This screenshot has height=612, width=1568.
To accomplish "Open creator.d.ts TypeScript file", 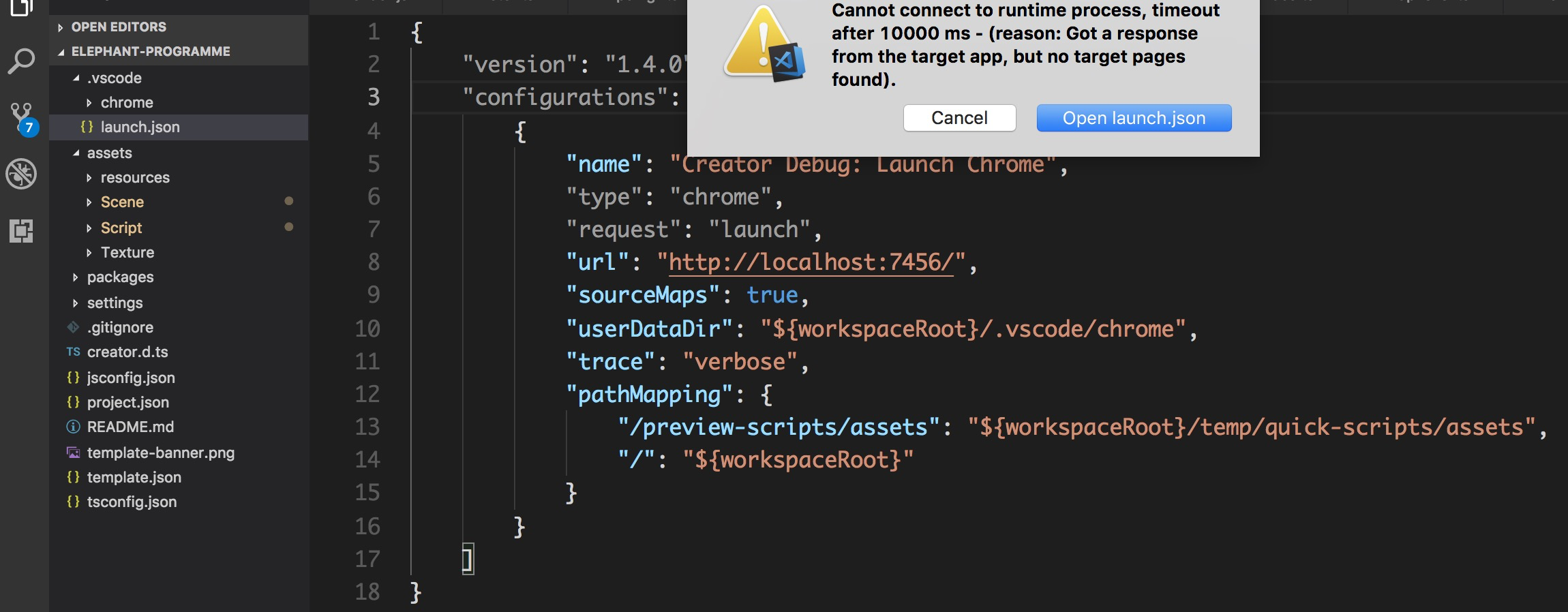I will tap(127, 352).
